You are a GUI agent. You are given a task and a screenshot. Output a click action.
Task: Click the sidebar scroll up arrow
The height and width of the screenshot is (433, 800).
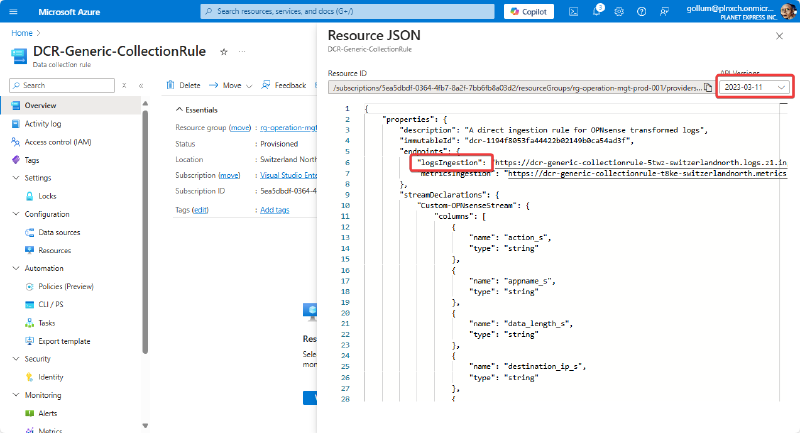coord(145,104)
